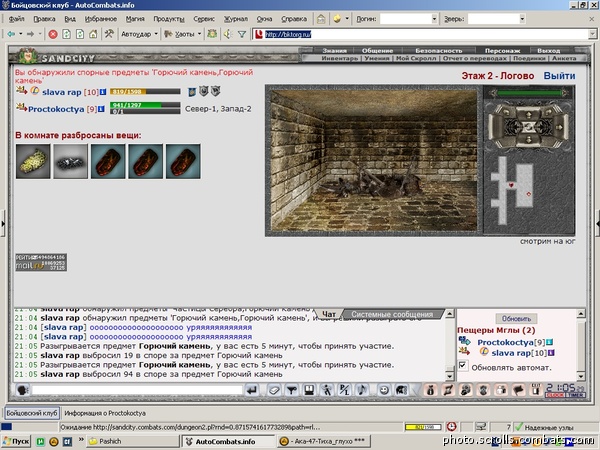
Task: Click the helmet icon in chat toolbar
Action: [401, 390]
